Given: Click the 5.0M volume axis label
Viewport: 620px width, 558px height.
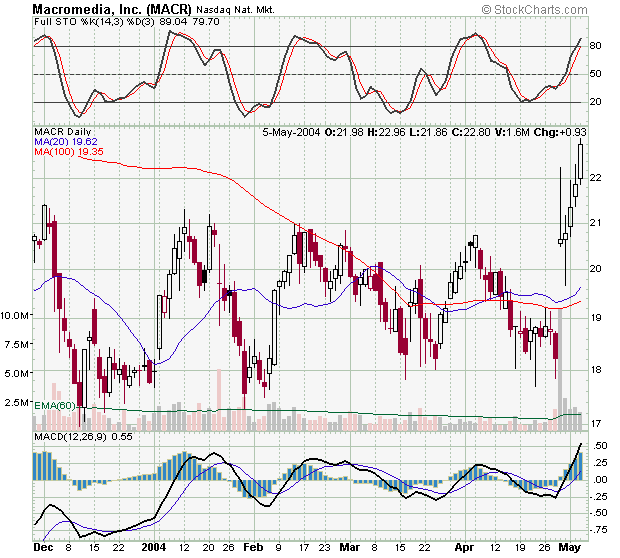Looking at the screenshot, I should tap(17, 373).
